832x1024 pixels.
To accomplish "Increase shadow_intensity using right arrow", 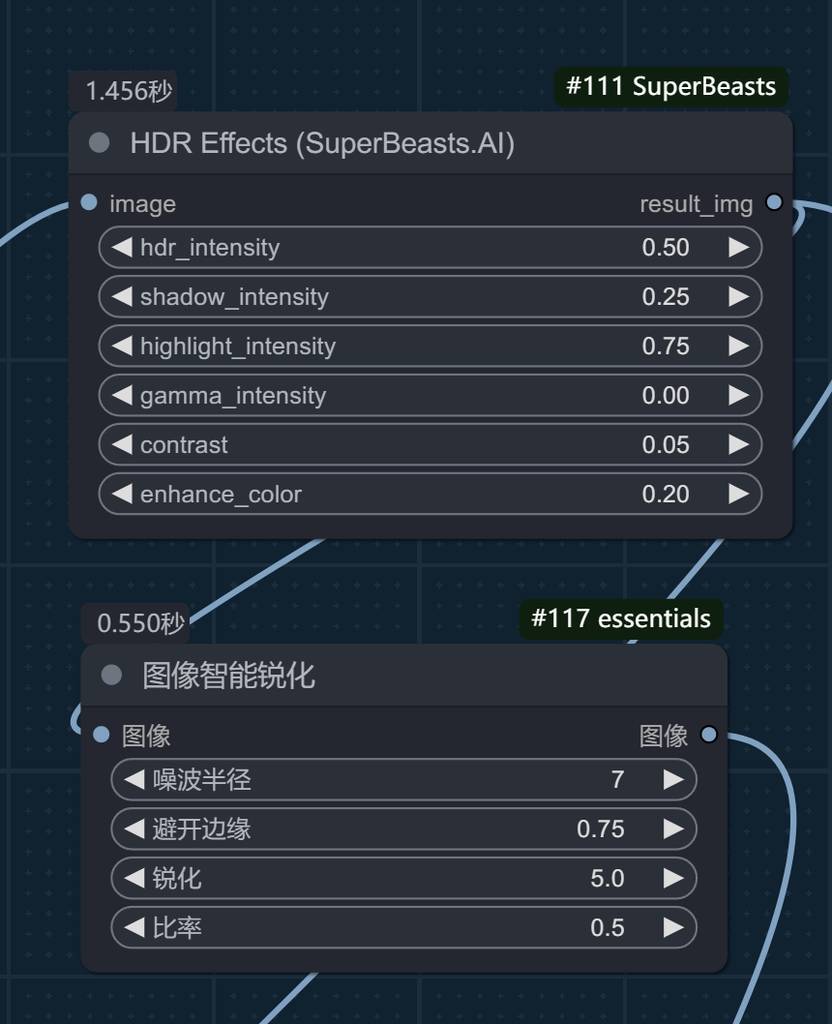I will click(738, 296).
